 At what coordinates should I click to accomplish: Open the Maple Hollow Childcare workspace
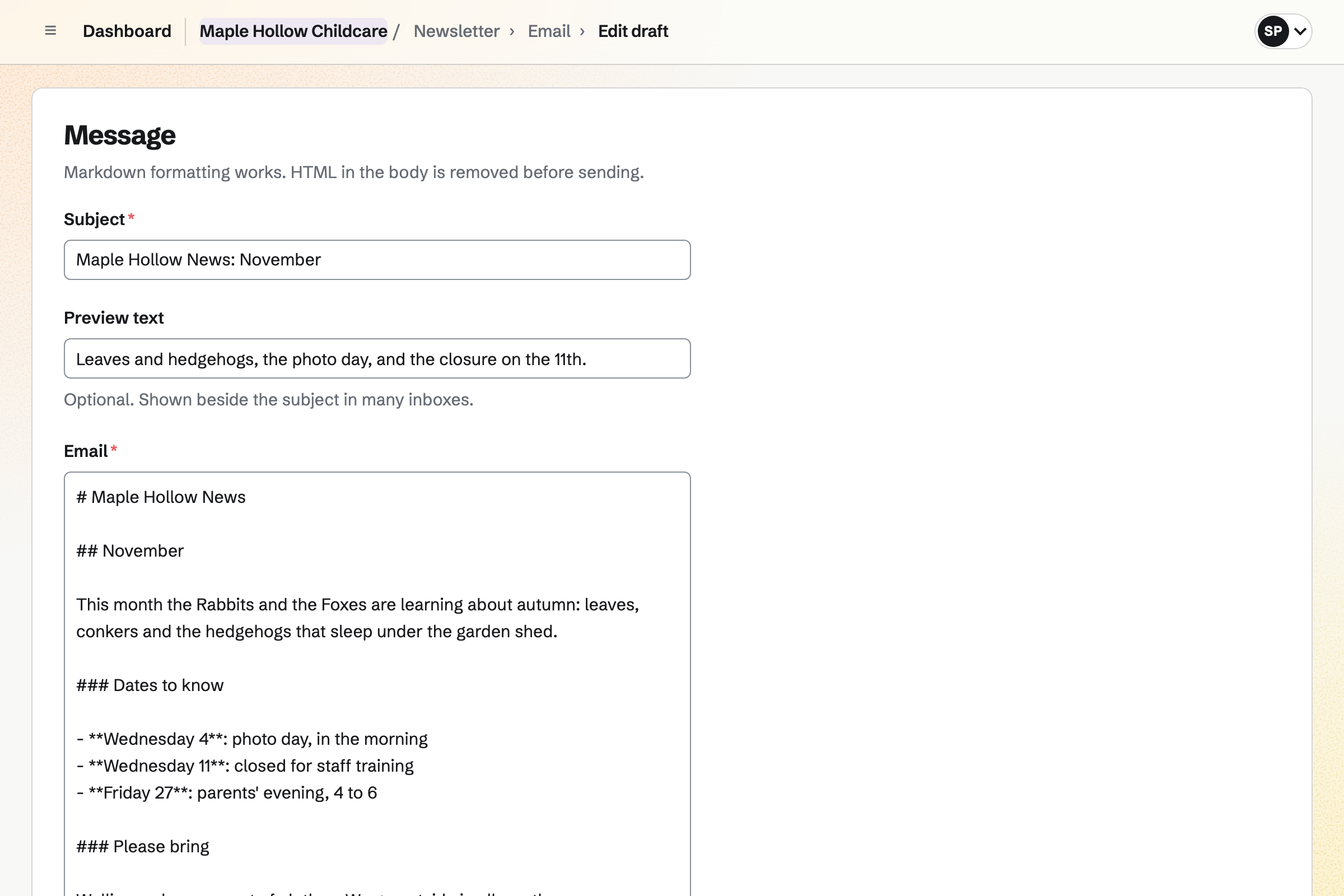(x=293, y=31)
